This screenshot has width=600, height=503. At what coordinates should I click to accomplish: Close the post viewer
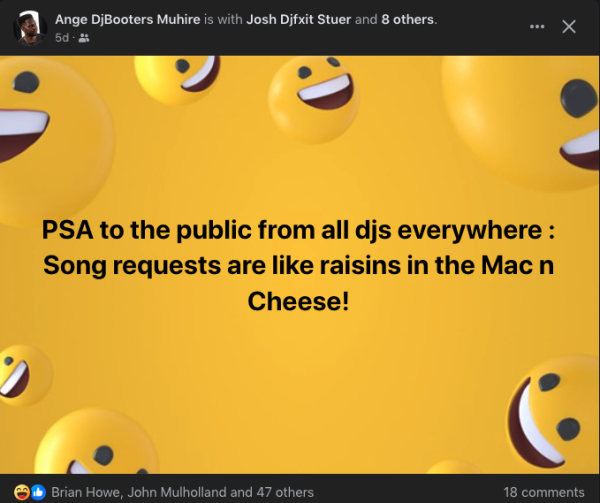569,27
